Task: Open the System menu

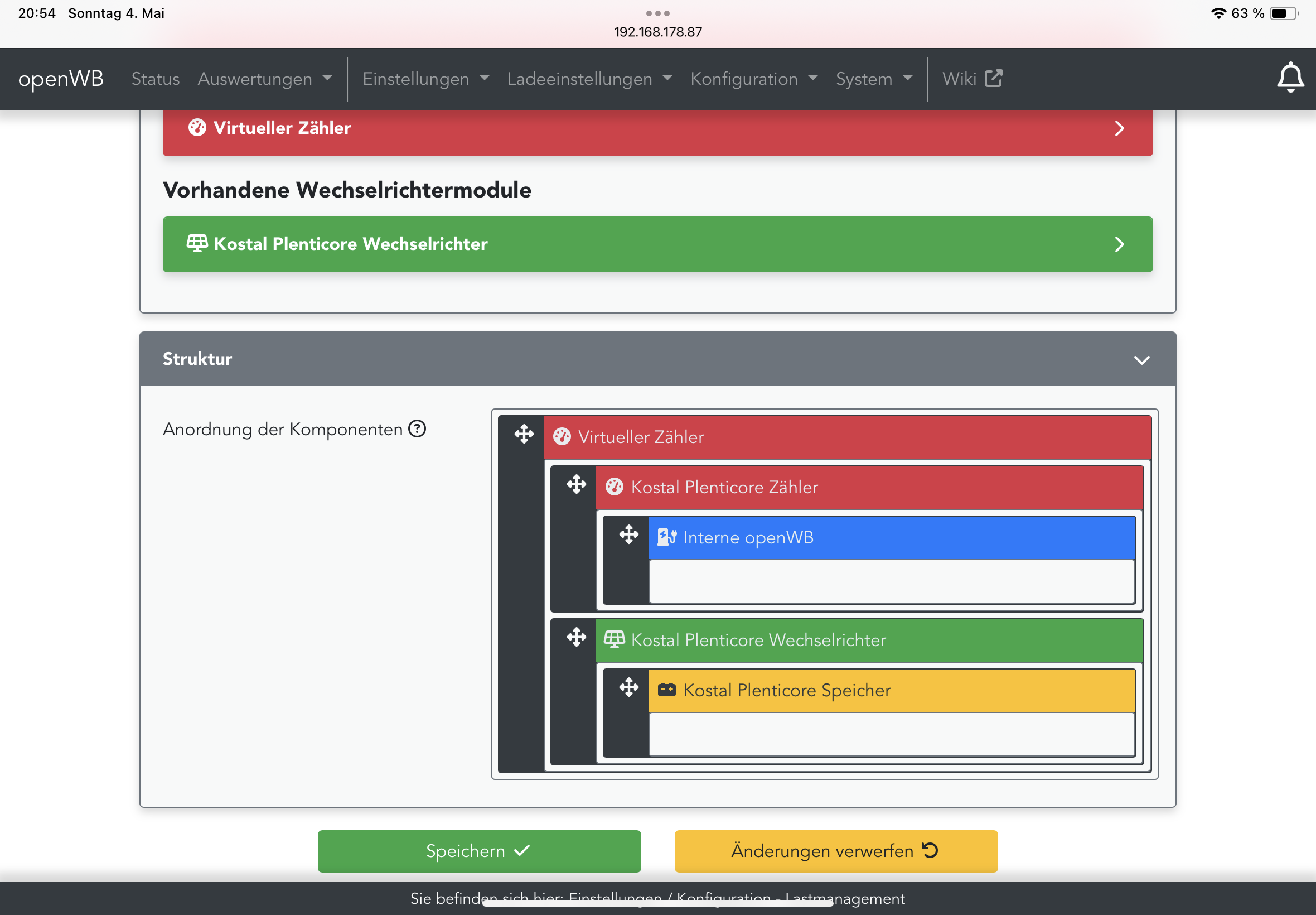Action: 873,79
